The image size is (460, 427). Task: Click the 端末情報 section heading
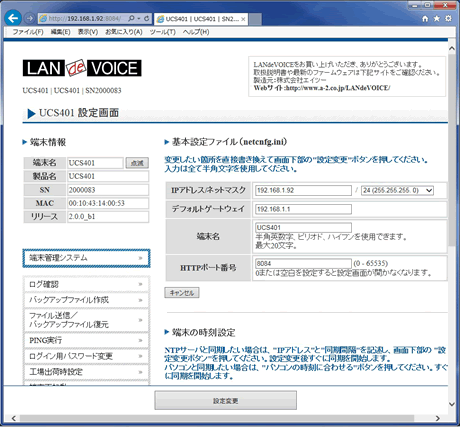tap(48, 142)
